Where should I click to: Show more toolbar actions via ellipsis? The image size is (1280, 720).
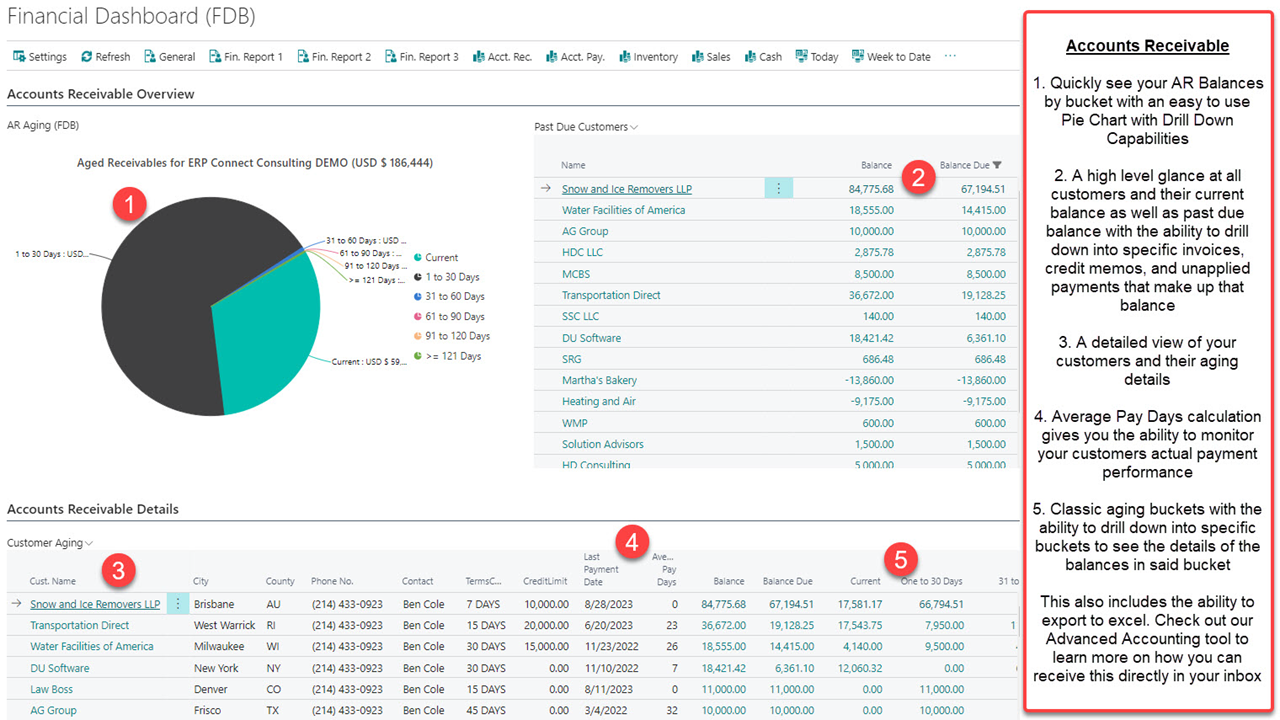click(x=950, y=56)
